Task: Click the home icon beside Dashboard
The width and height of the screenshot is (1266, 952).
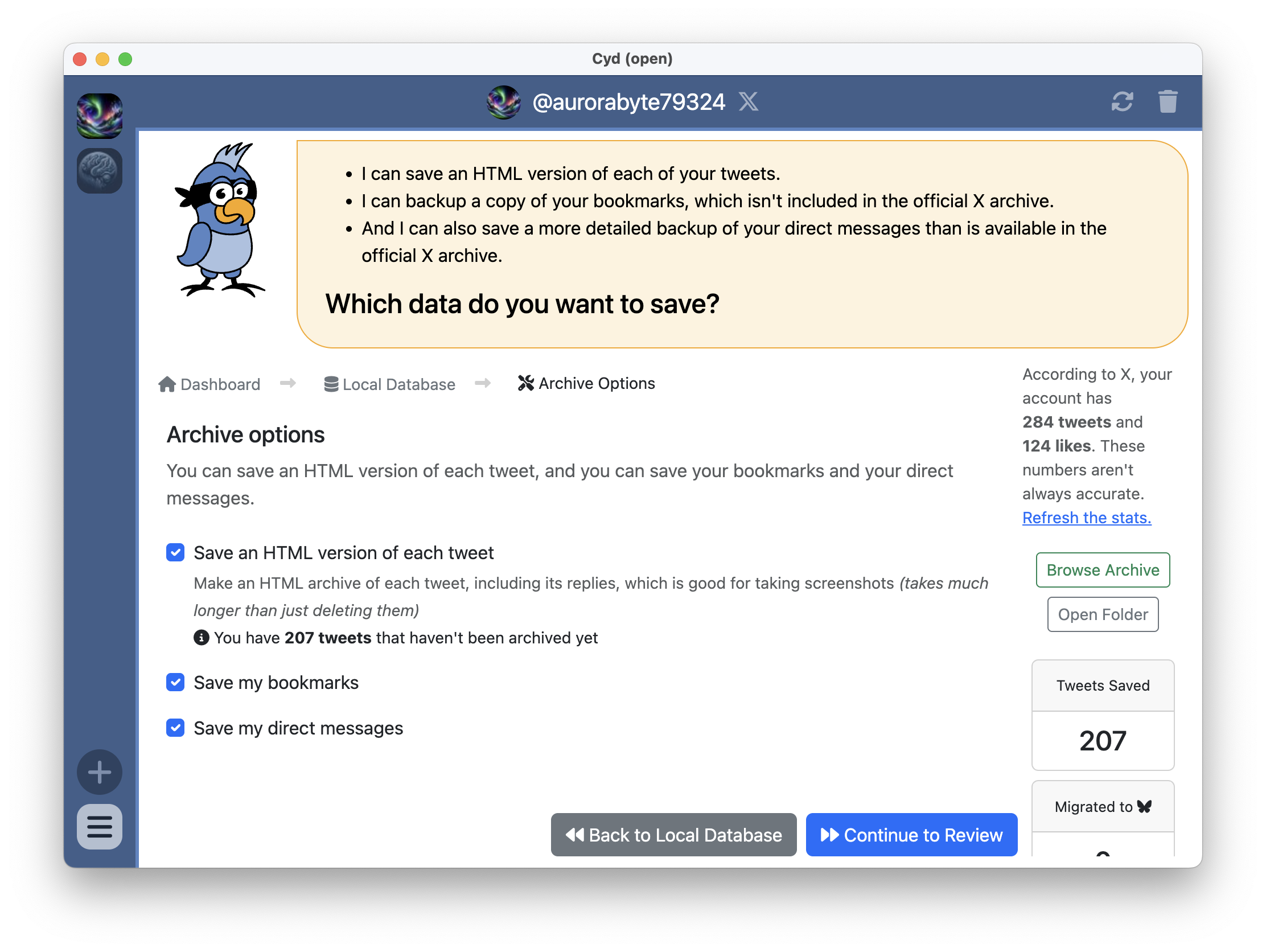Action: (167, 384)
